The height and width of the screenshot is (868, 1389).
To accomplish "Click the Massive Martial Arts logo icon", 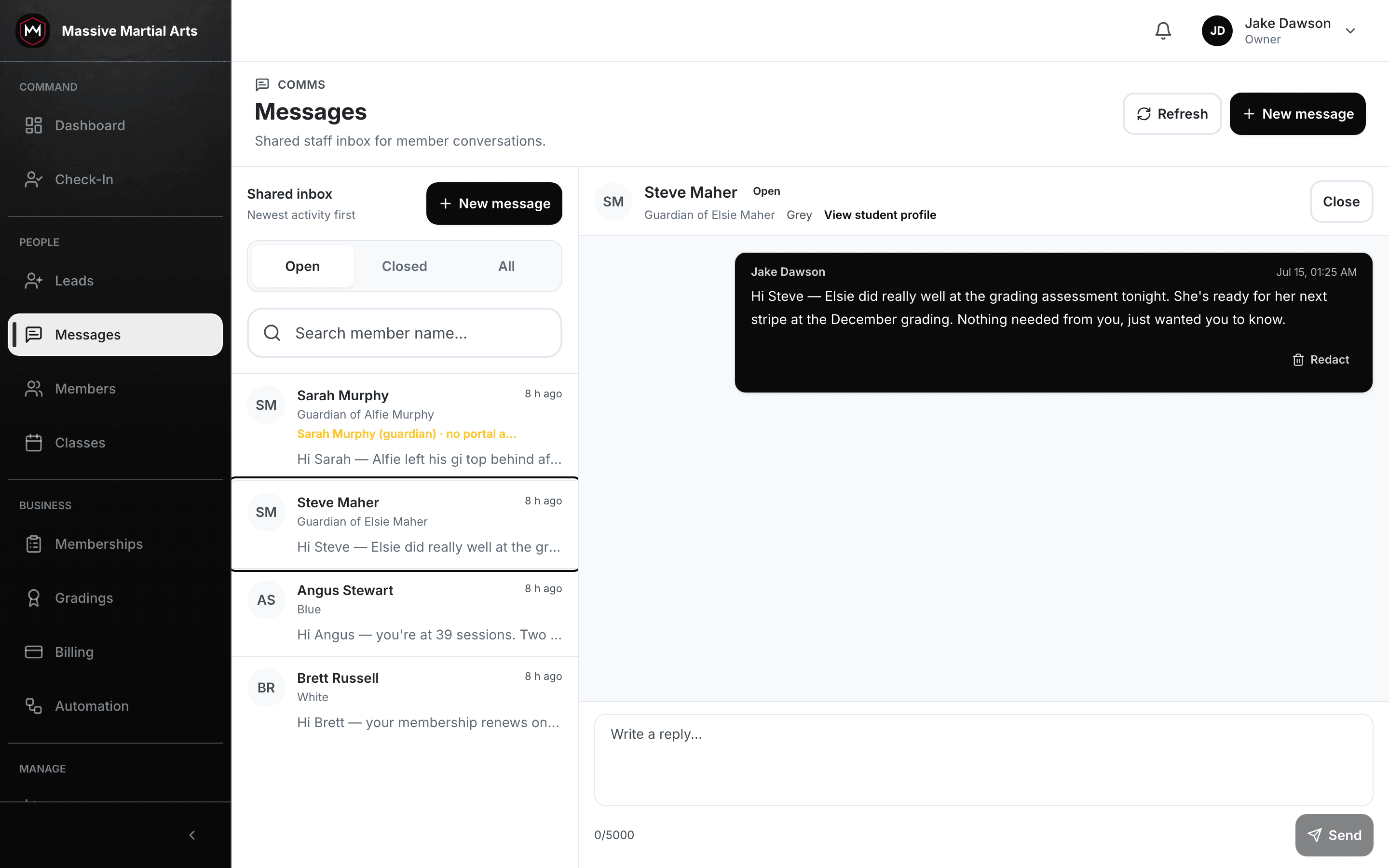I will [33, 31].
